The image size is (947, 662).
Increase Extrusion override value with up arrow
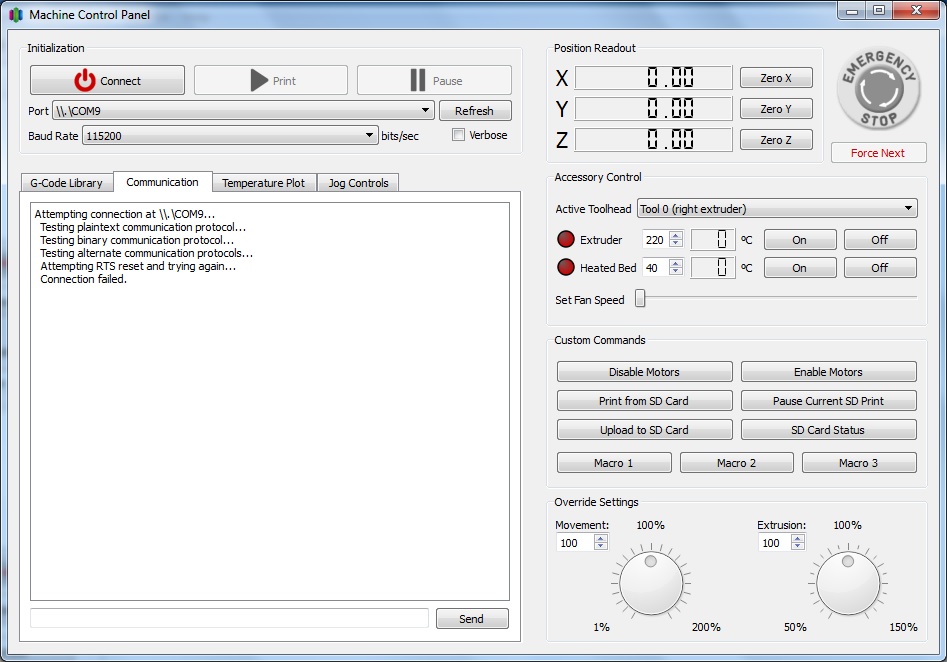click(798, 538)
